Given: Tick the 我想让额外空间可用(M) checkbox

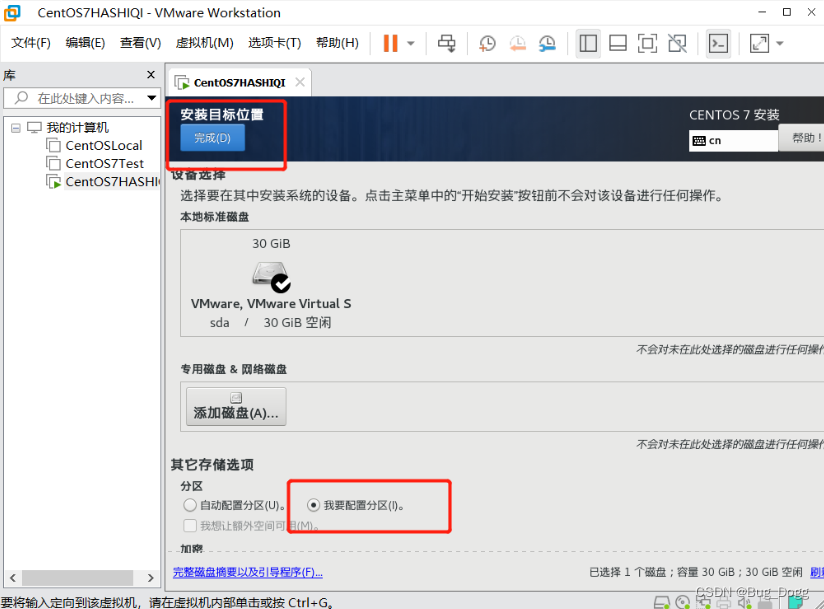Looking at the screenshot, I should click(190, 525).
